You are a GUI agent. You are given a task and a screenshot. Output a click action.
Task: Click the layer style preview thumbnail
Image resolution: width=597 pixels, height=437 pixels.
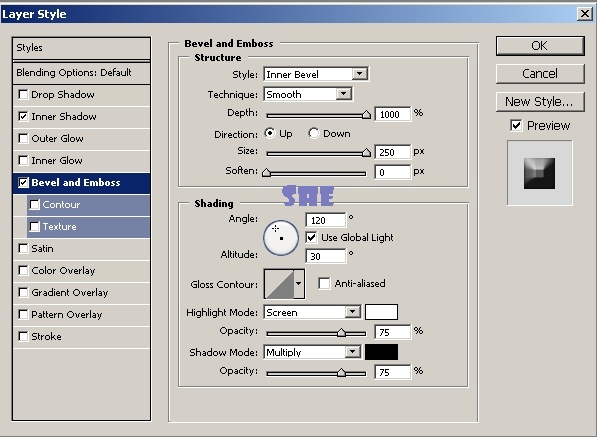coord(540,173)
